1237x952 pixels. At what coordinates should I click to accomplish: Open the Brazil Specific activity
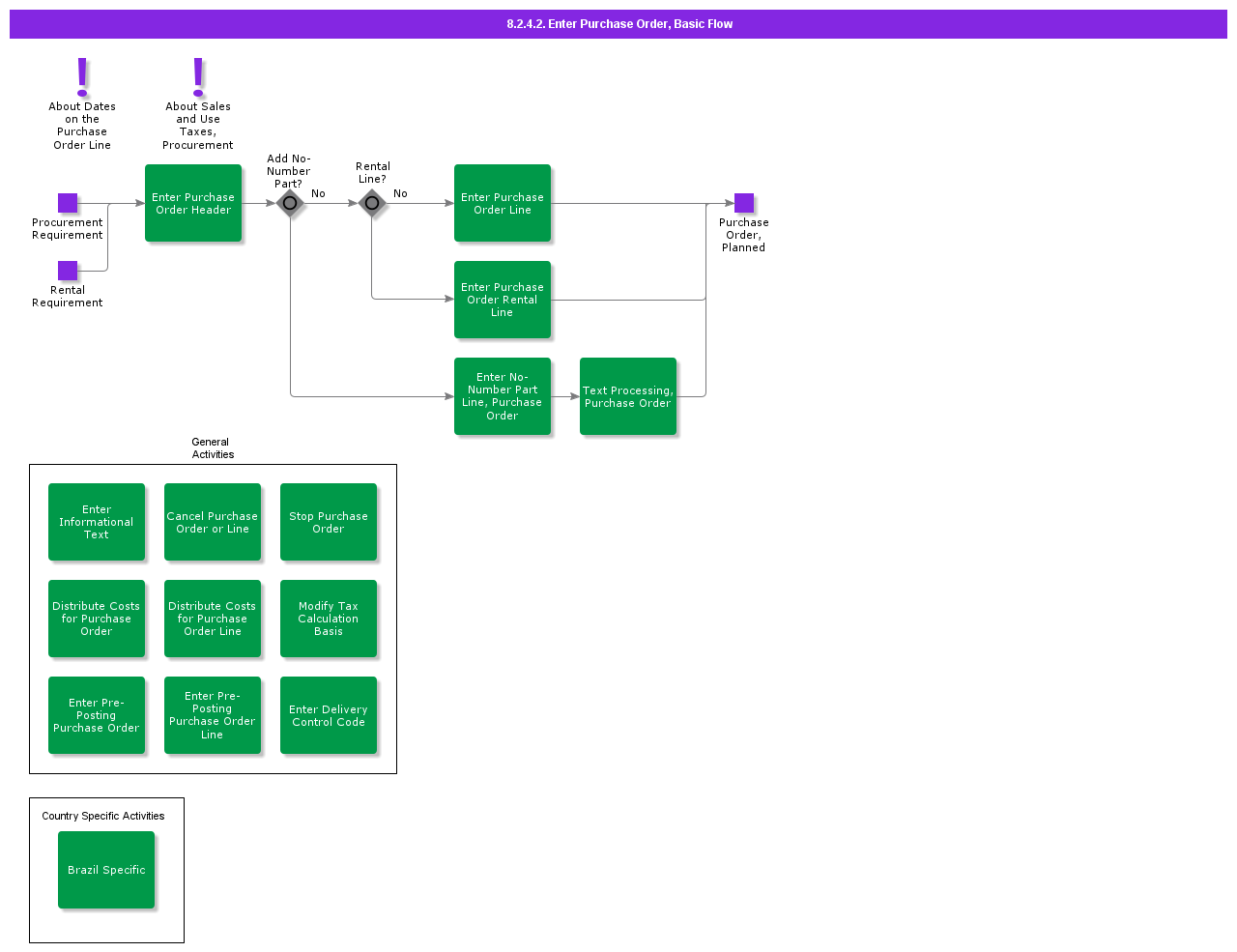coord(106,869)
